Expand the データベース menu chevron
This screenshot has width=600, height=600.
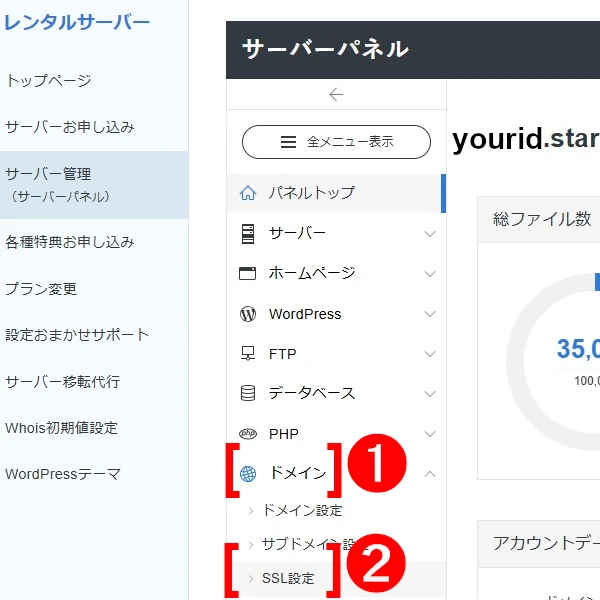[430, 394]
